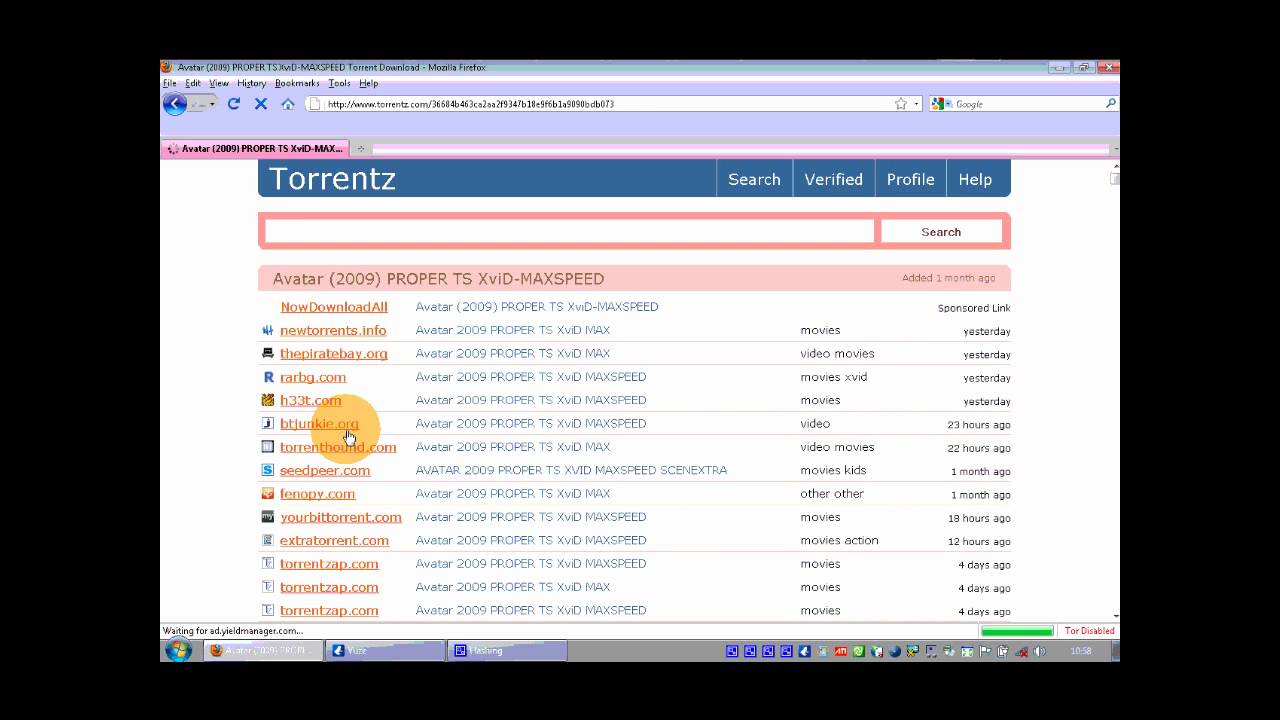The image size is (1280, 720).
Task: Switch to the Flashing taskbar button
Action: (x=508, y=650)
